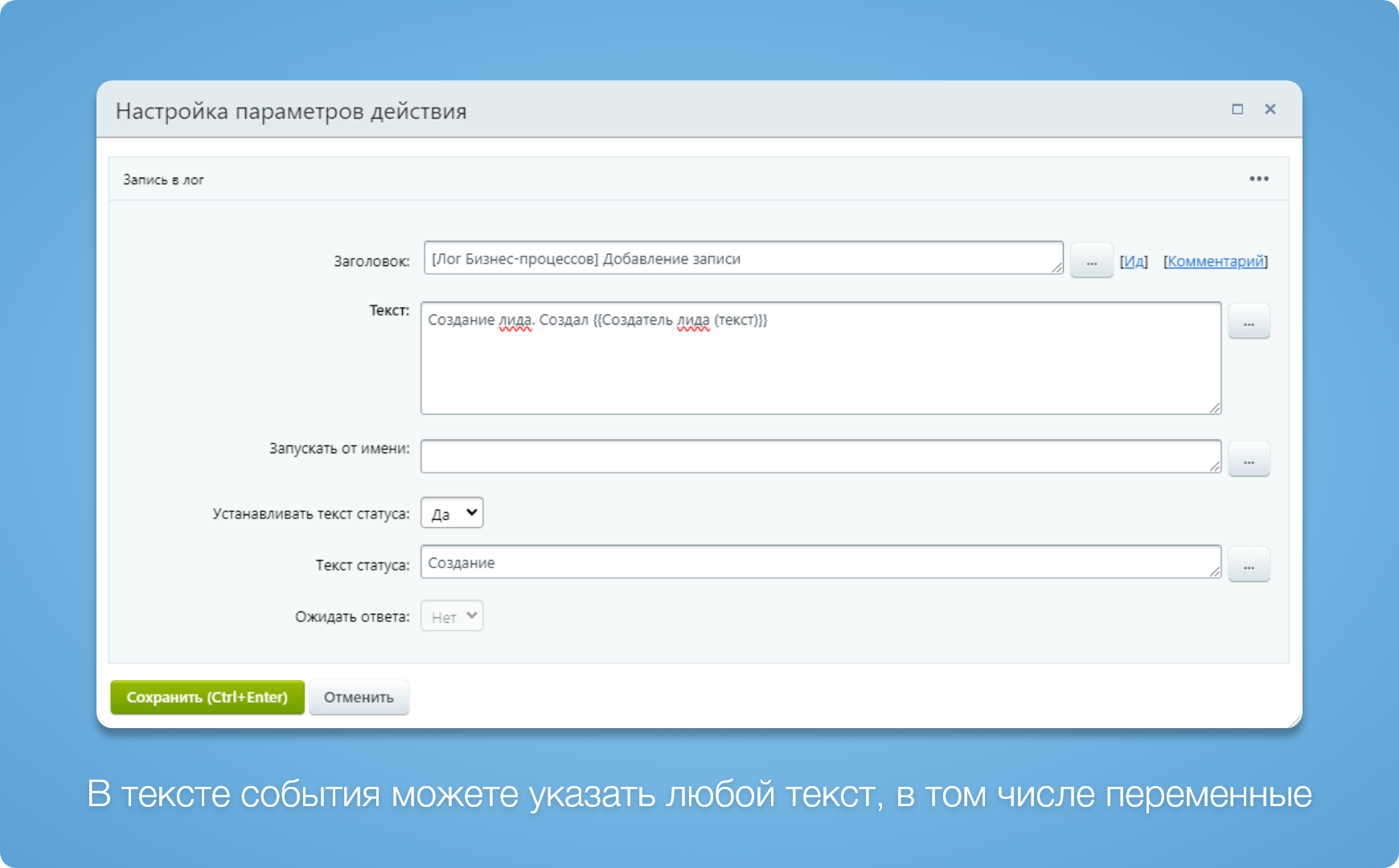The width and height of the screenshot is (1399, 868).
Task: Expand the Ожидать ответа dropdown
Action: click(452, 616)
